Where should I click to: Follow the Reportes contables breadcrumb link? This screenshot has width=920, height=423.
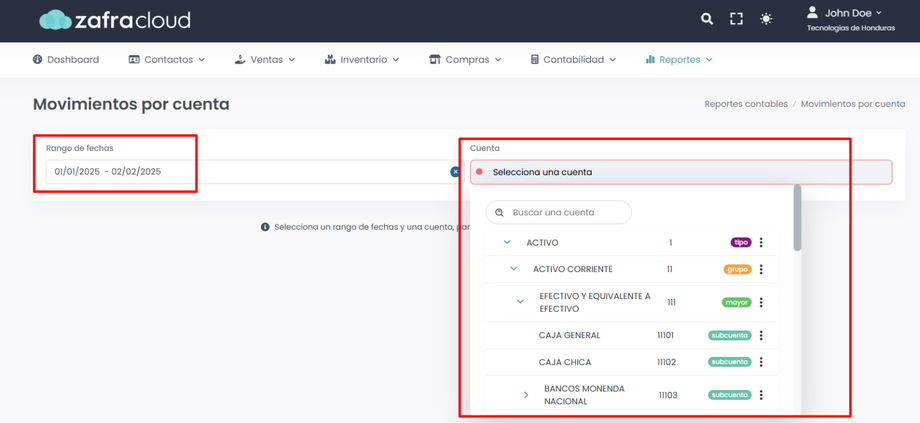[x=746, y=104]
